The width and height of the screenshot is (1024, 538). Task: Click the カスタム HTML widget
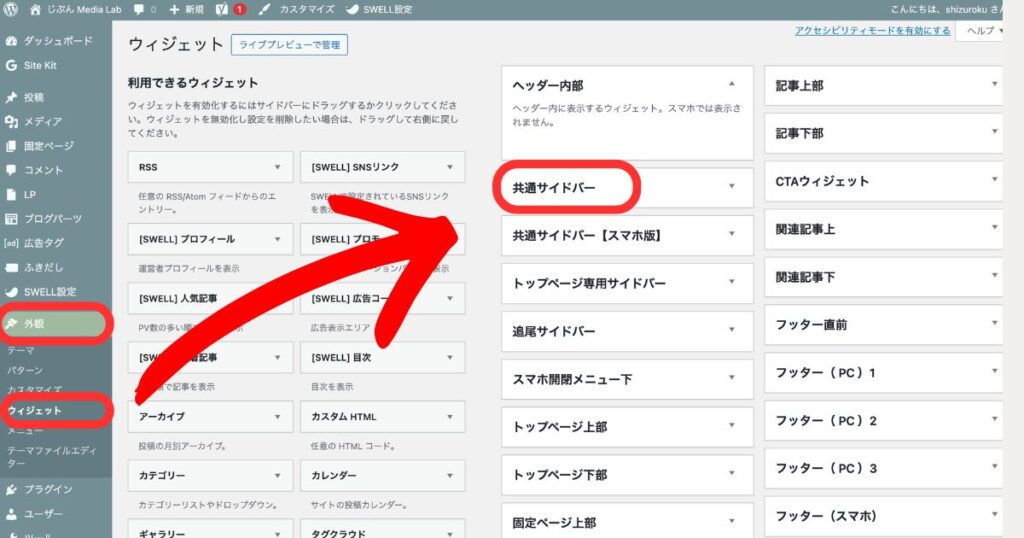click(380, 416)
